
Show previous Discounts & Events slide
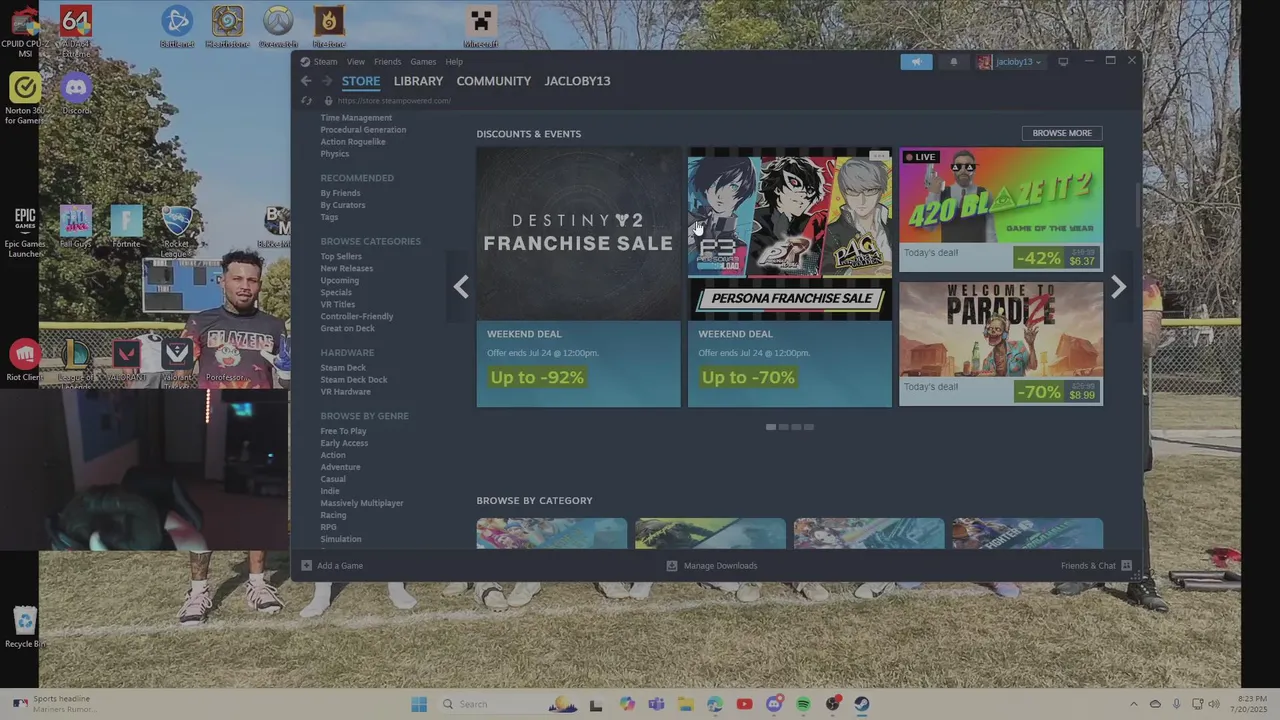(x=460, y=287)
